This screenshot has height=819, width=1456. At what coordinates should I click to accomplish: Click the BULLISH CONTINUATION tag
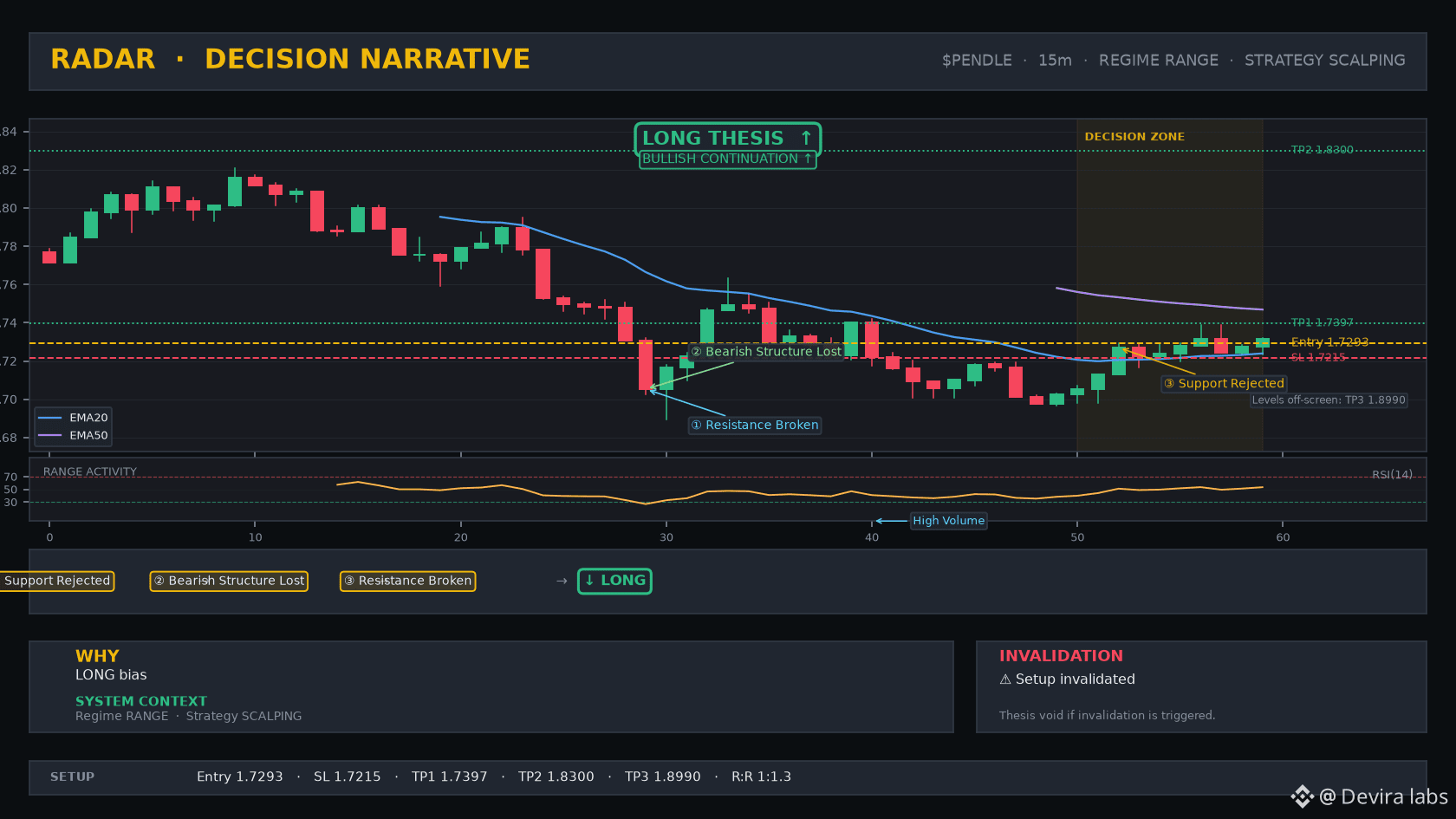(x=727, y=159)
